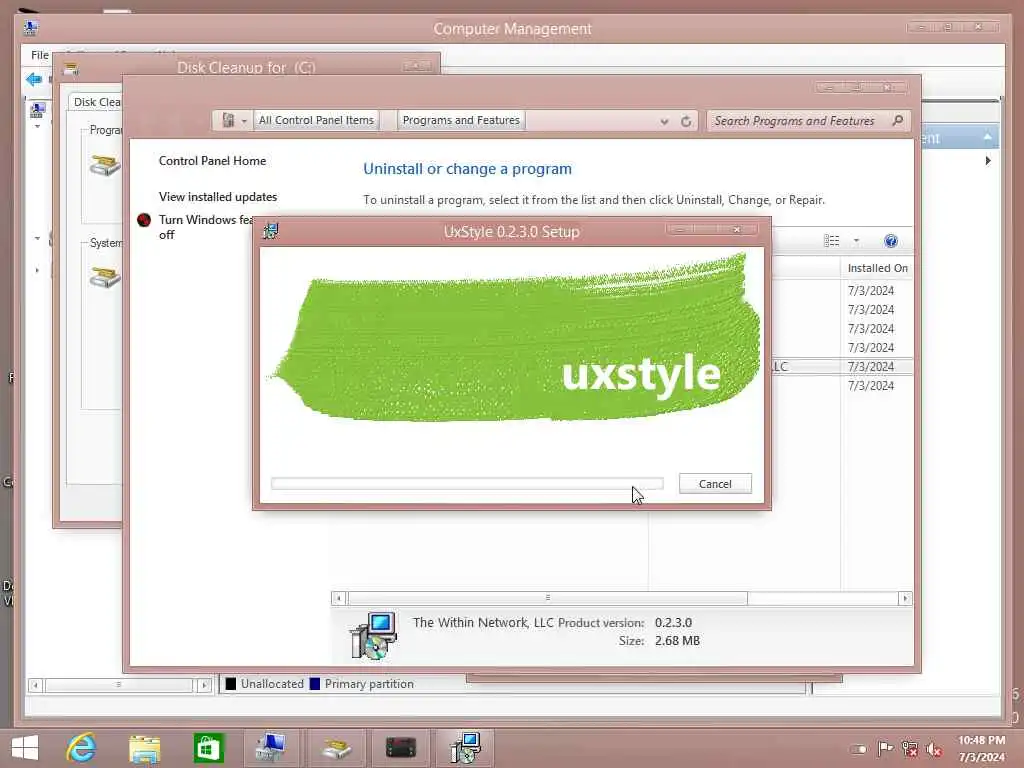Sort by Installed On column header
The image size is (1024, 768).
pos(877,268)
